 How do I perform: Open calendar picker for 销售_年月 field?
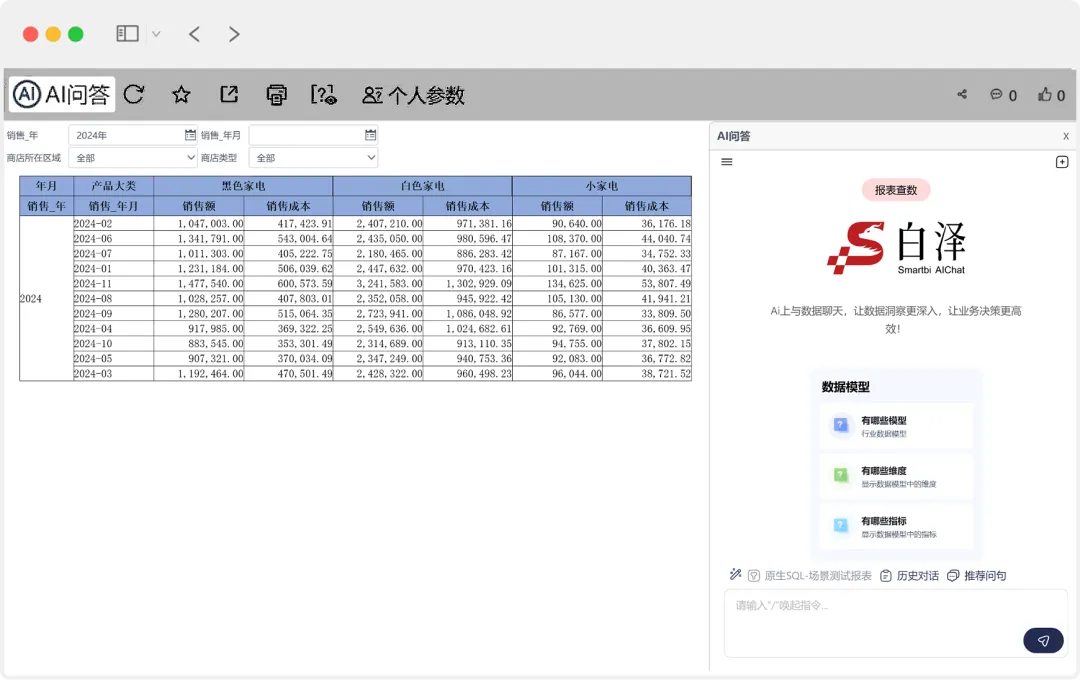[371, 135]
